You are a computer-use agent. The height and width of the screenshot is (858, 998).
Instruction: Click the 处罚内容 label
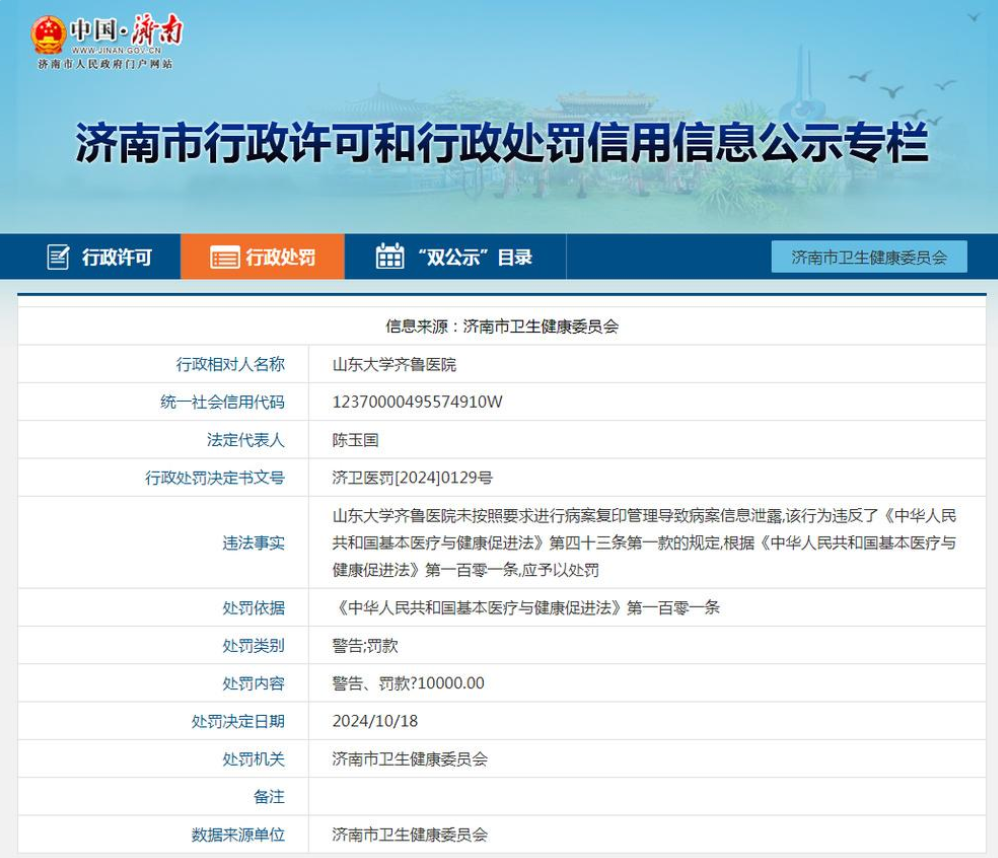[253, 684]
